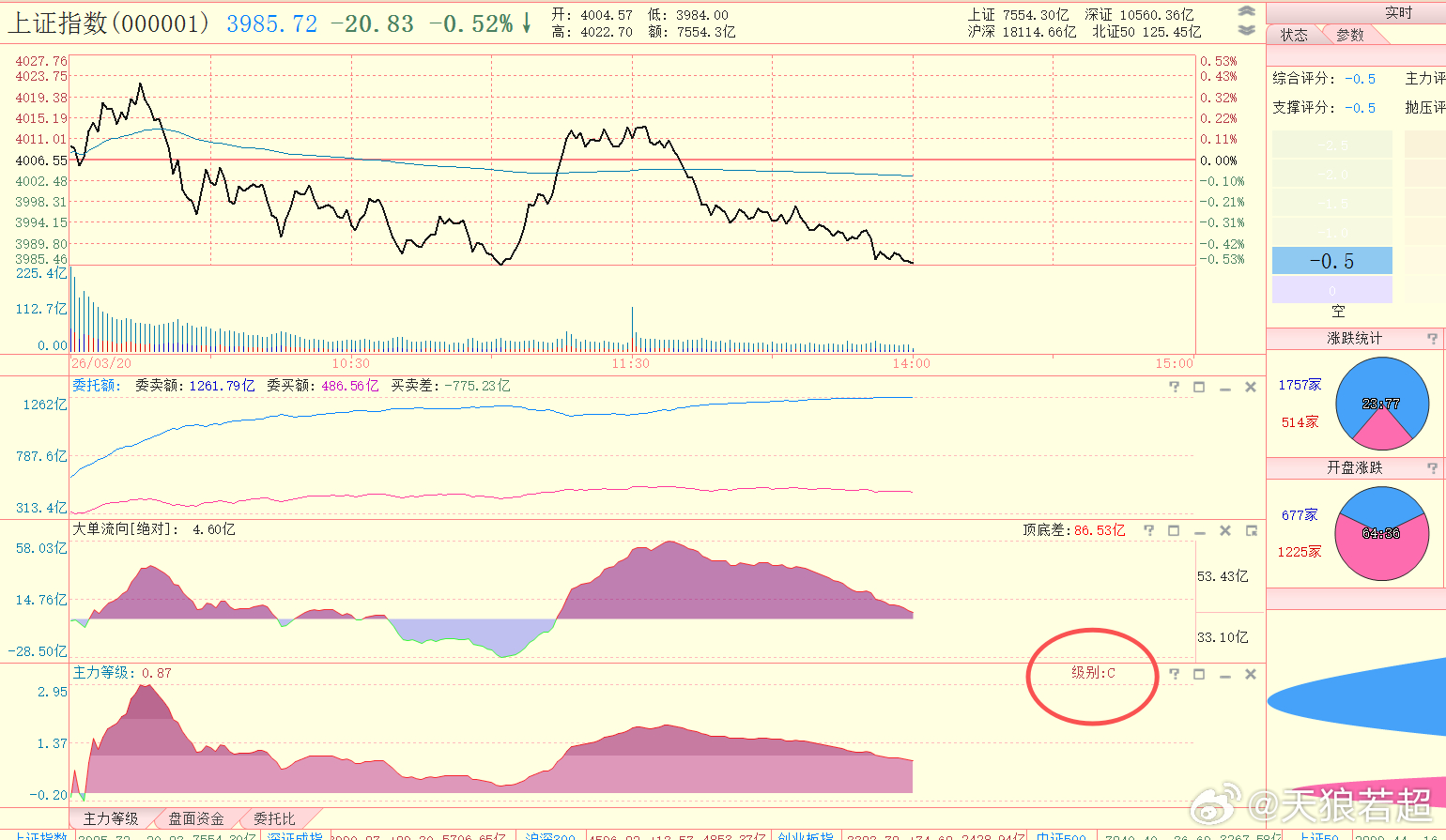This screenshot has width=1446, height=840.
Task: Click the 委卖额 1261.79亿 value
Action: pyautogui.click(x=223, y=386)
